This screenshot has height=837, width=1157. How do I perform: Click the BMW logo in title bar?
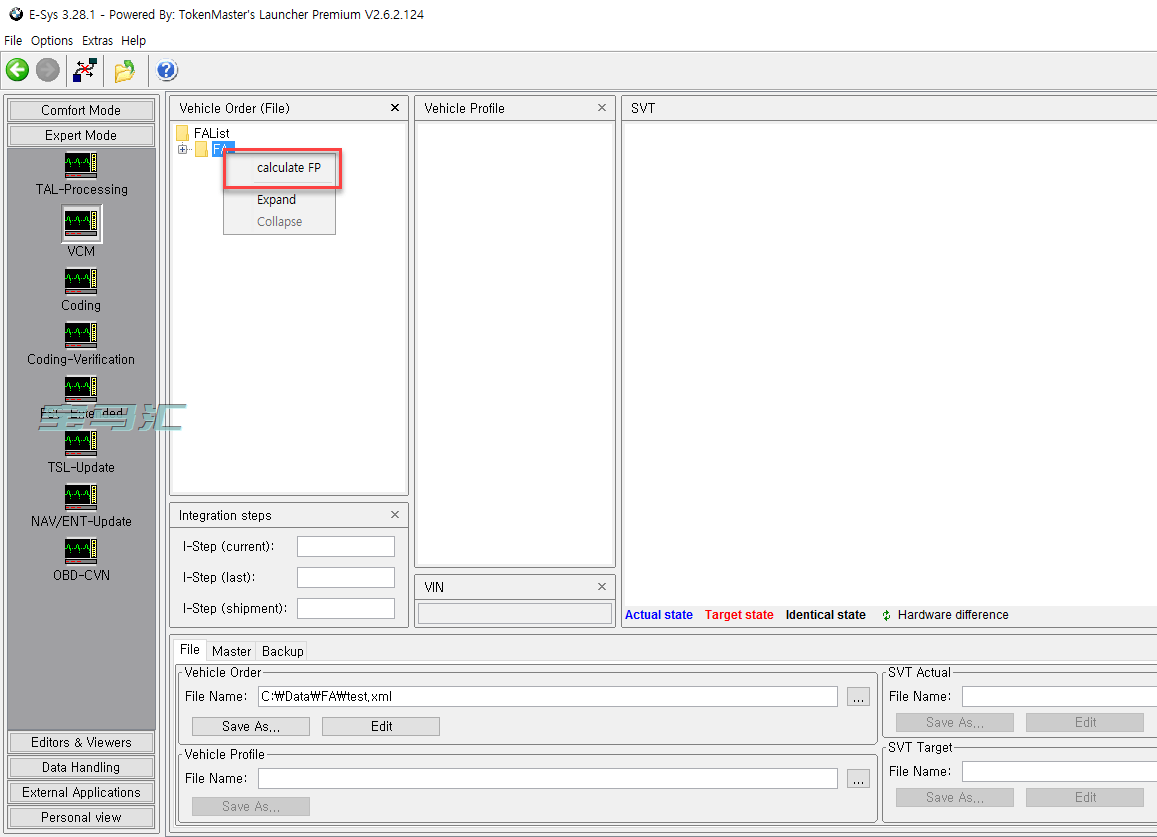pos(15,14)
